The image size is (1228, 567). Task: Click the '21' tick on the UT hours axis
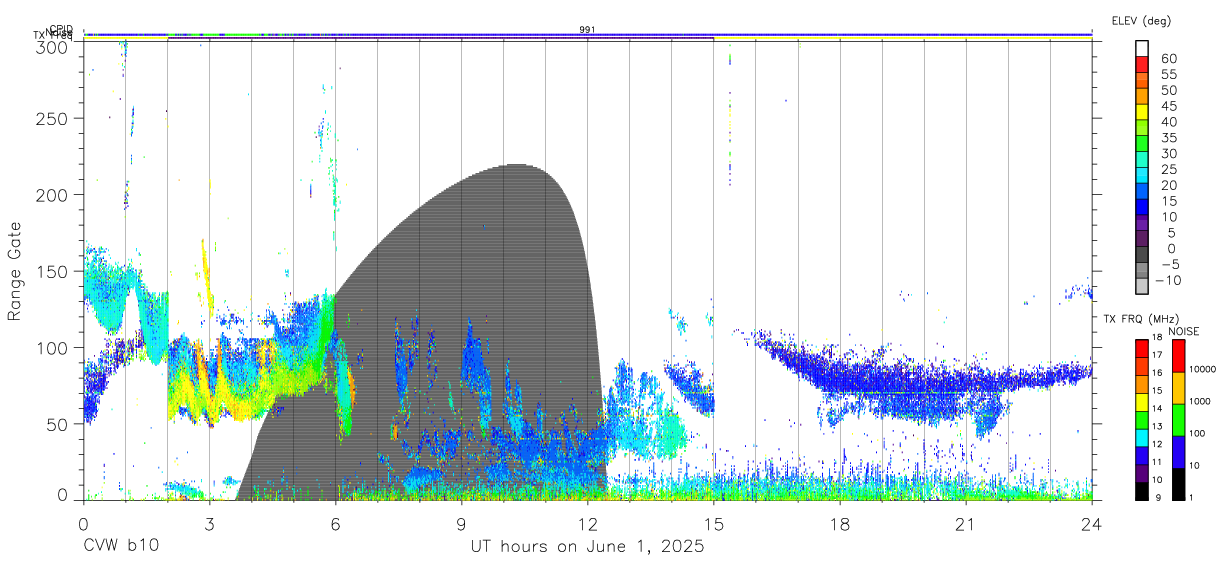point(966,523)
